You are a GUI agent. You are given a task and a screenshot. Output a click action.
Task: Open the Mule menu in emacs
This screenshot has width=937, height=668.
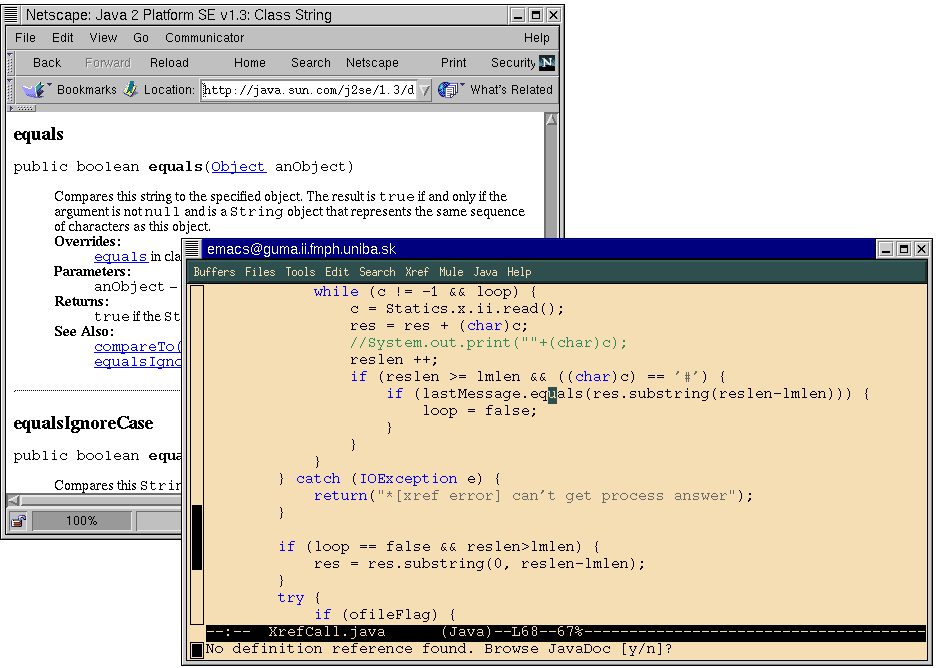pyautogui.click(x=451, y=272)
